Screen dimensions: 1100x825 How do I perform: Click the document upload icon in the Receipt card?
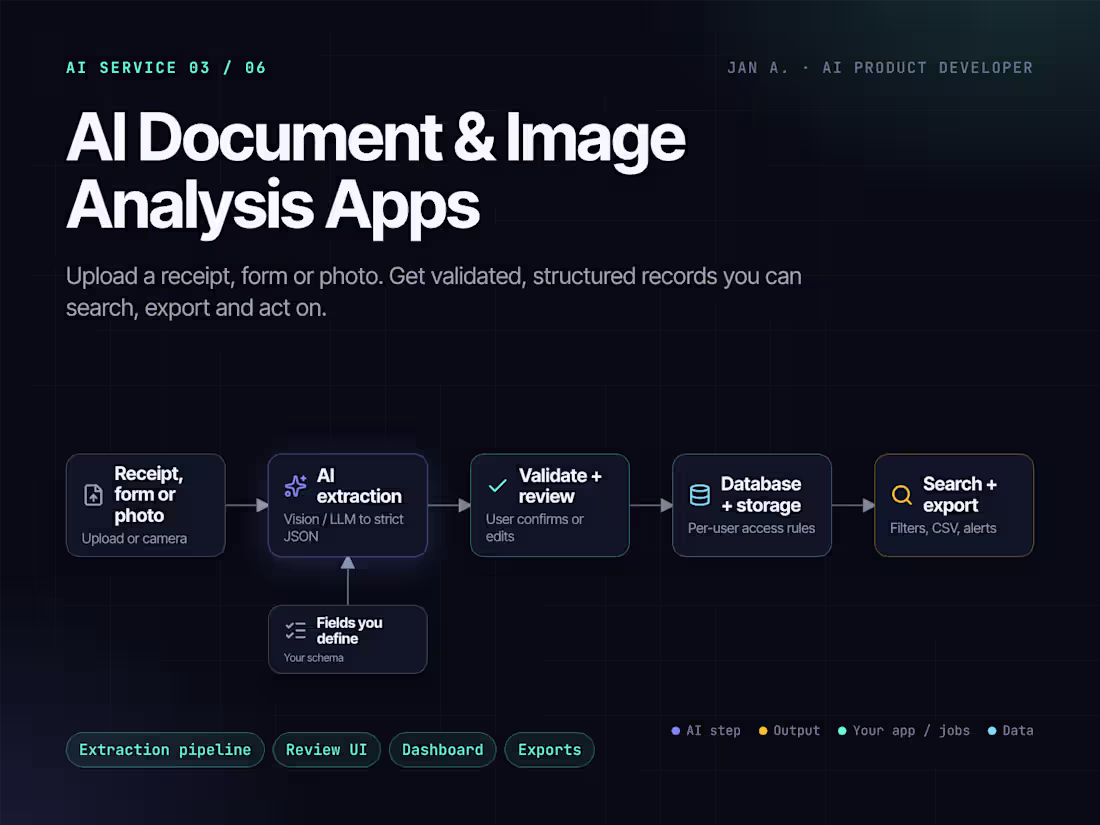tap(93, 495)
